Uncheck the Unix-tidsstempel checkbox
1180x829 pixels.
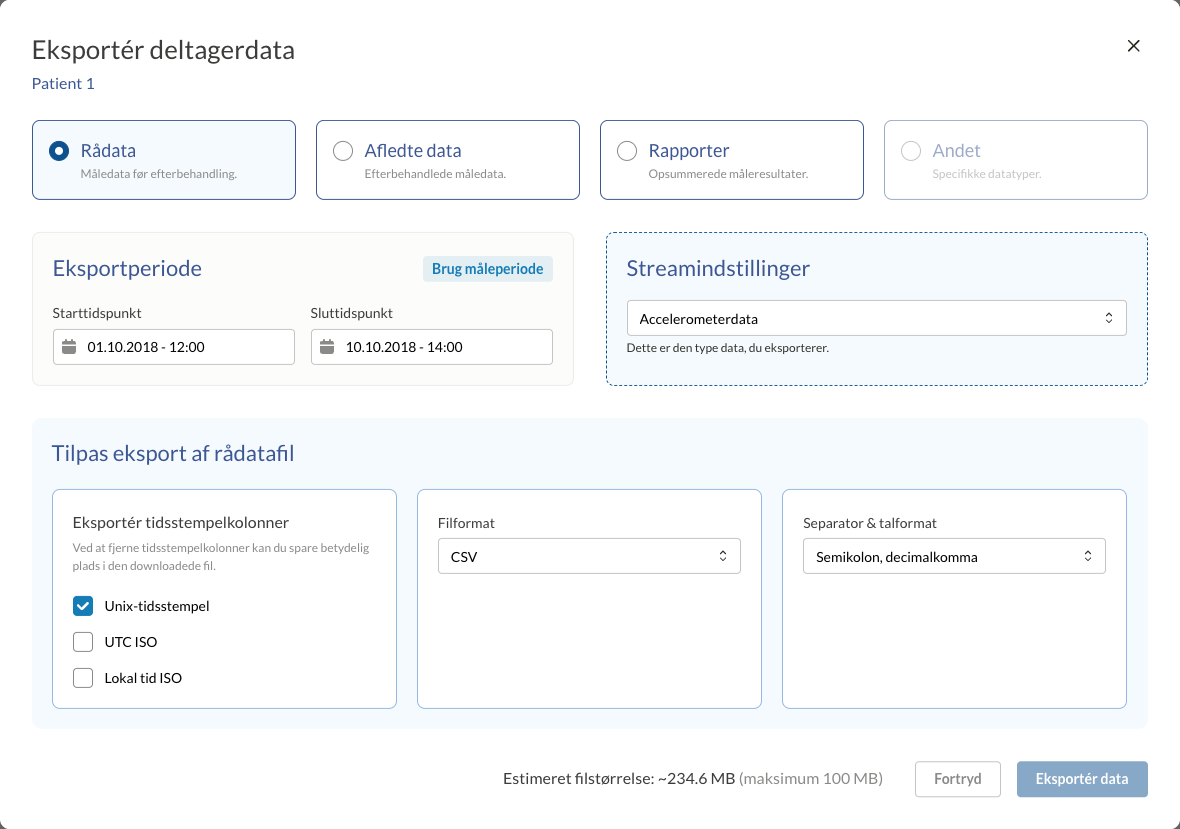pos(83,606)
